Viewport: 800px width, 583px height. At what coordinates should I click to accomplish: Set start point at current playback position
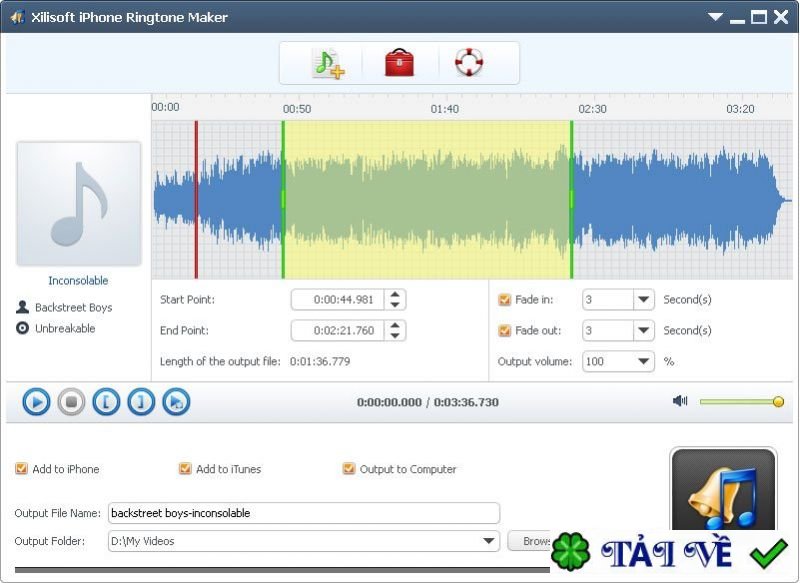tap(106, 401)
